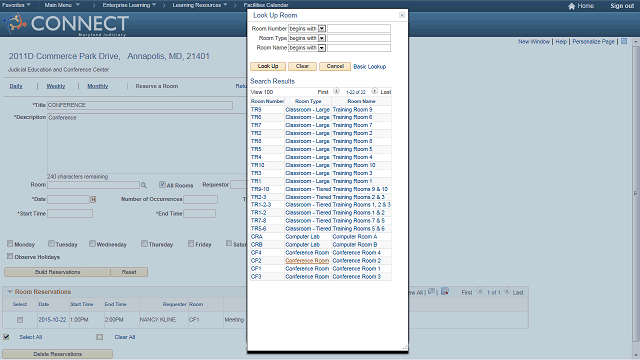640x360 pixels.
Task: Open the calendar picker next to Date
Action: 93,199
